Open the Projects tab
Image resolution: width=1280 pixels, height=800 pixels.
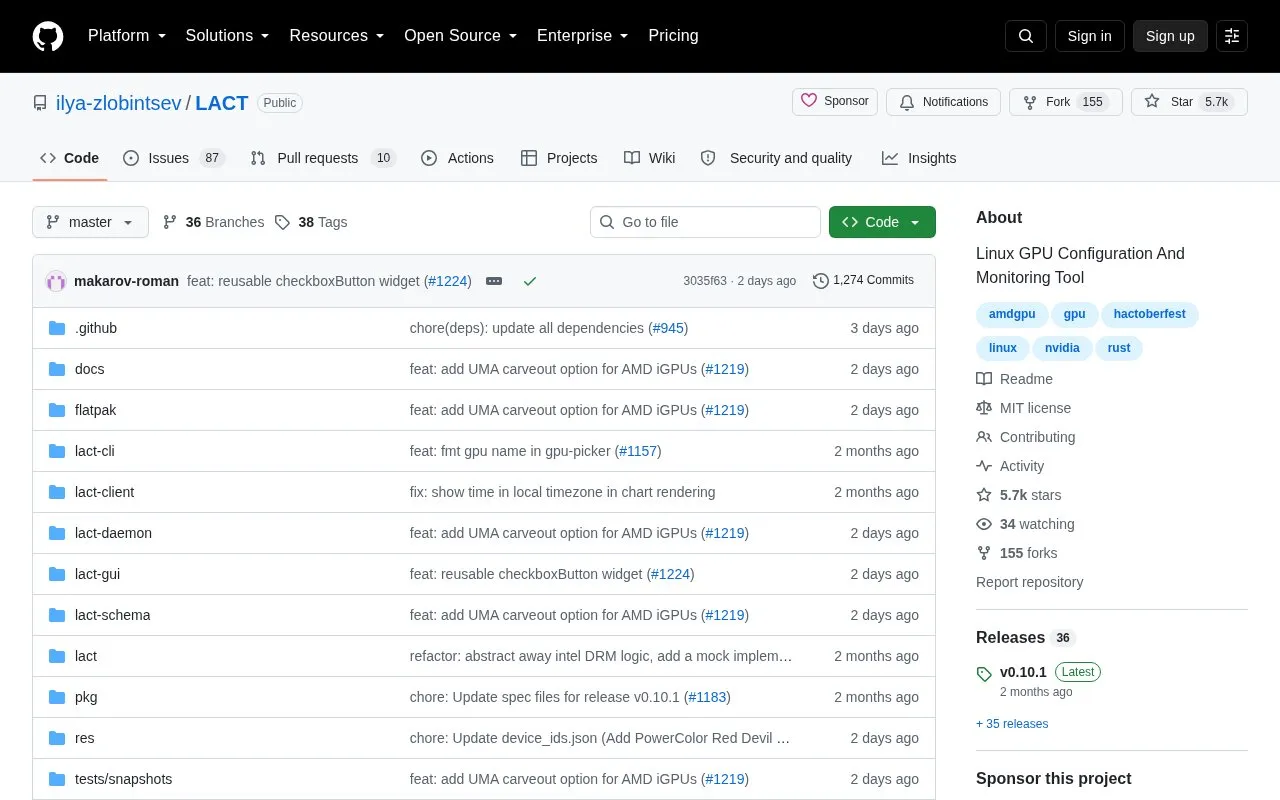pyautogui.click(x=559, y=158)
